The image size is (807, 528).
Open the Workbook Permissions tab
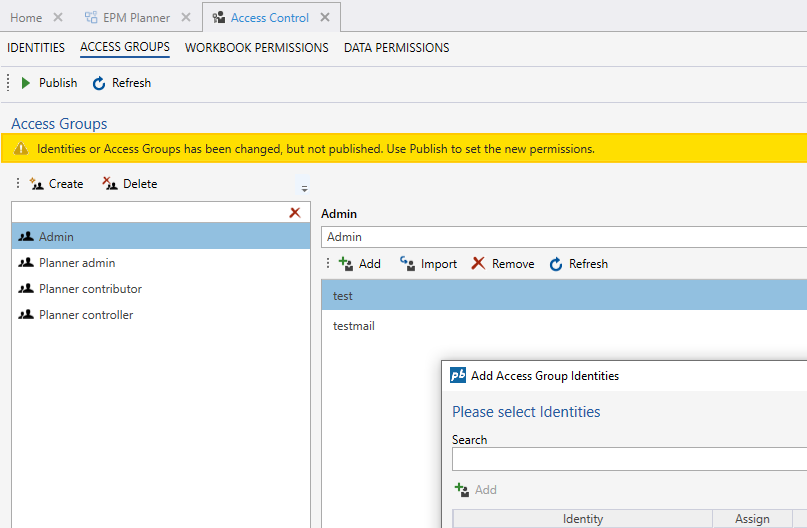pyautogui.click(x=256, y=48)
